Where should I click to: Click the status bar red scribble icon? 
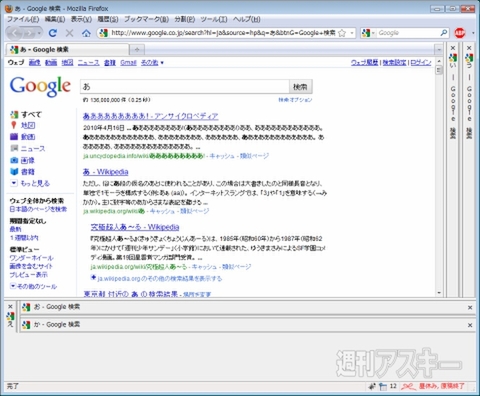(409, 386)
